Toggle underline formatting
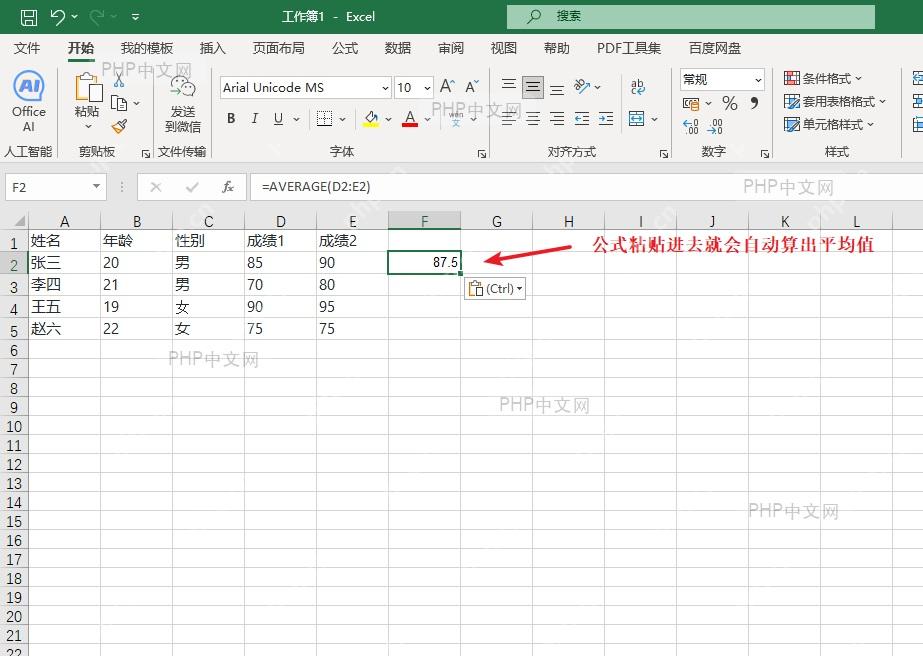The height and width of the screenshot is (656, 923). pos(278,119)
